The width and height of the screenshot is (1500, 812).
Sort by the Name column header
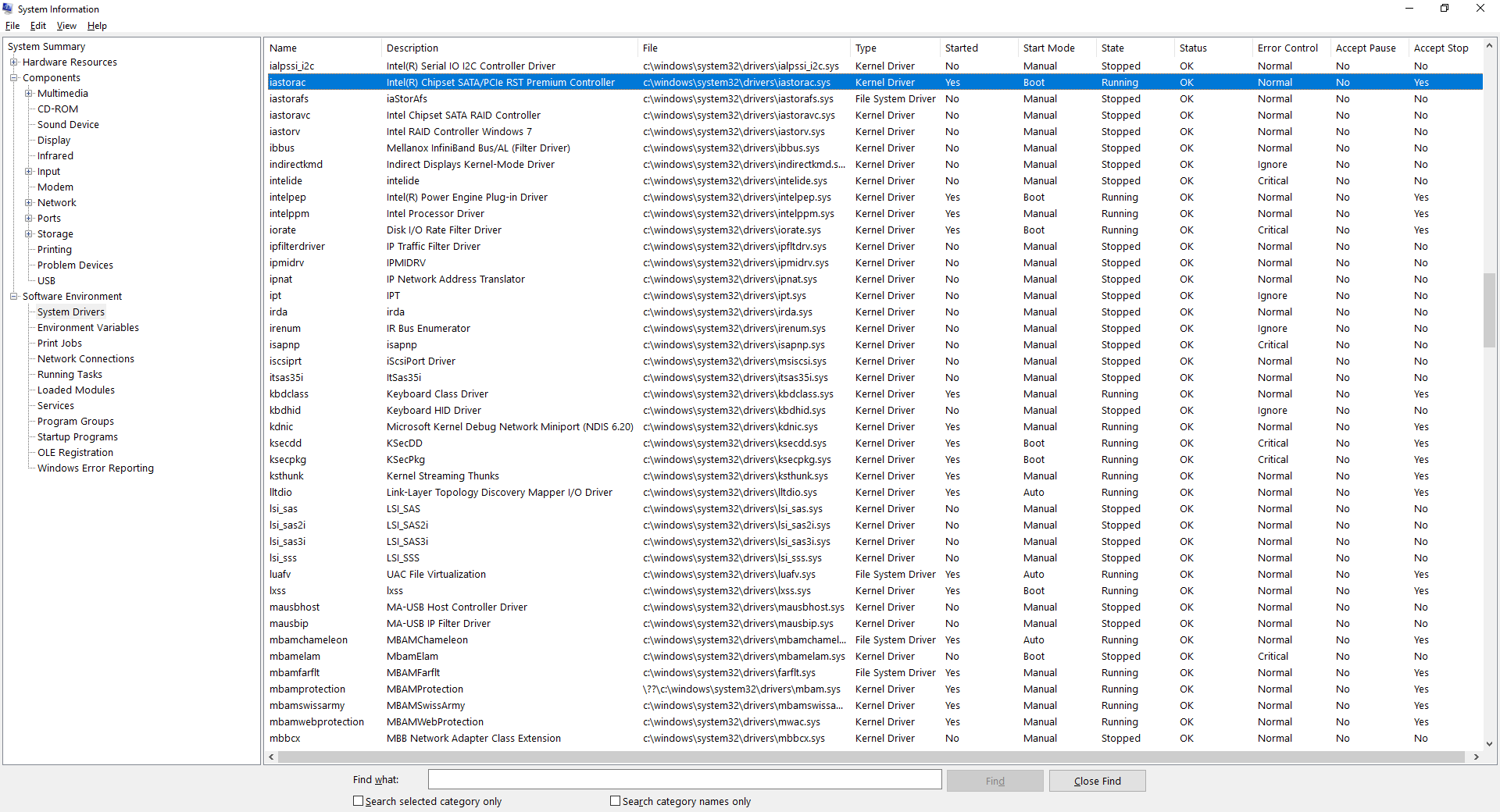[323, 48]
